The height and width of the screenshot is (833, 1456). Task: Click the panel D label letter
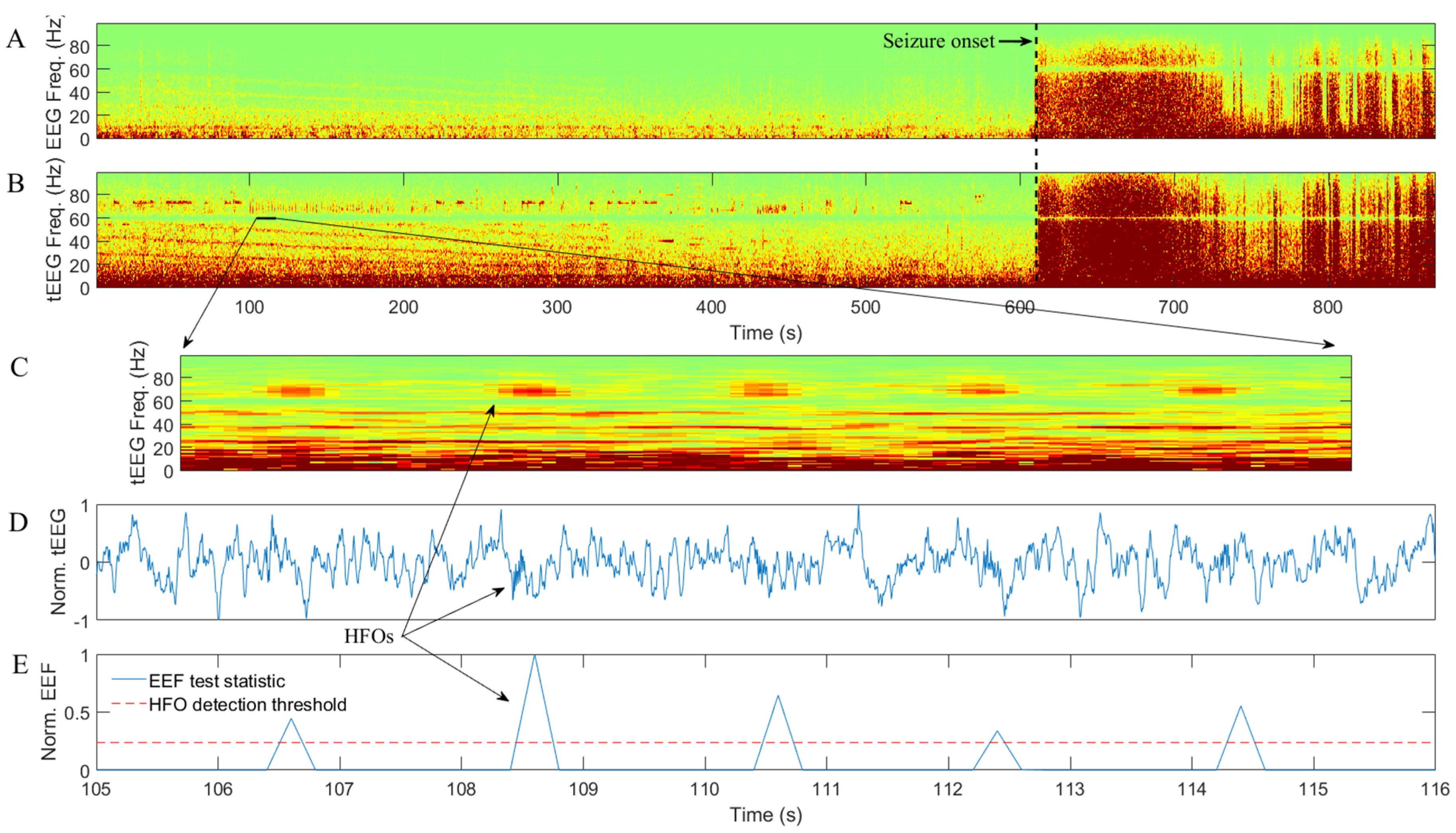coord(18,522)
